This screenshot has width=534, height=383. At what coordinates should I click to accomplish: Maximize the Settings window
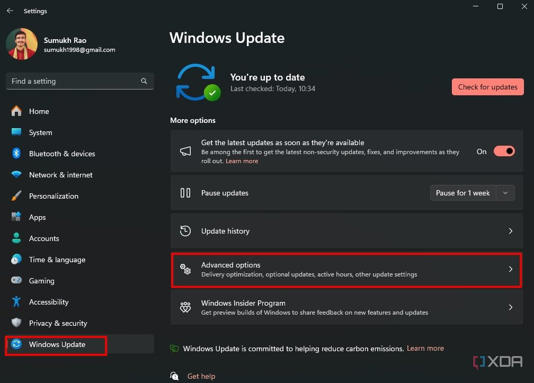[500, 6]
